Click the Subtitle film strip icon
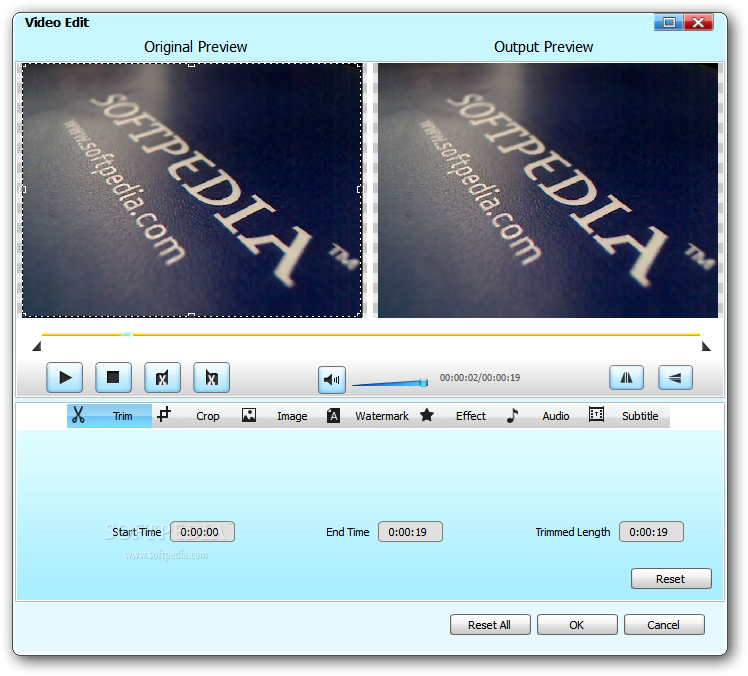Image resolution: width=748 pixels, height=676 pixels. click(596, 414)
